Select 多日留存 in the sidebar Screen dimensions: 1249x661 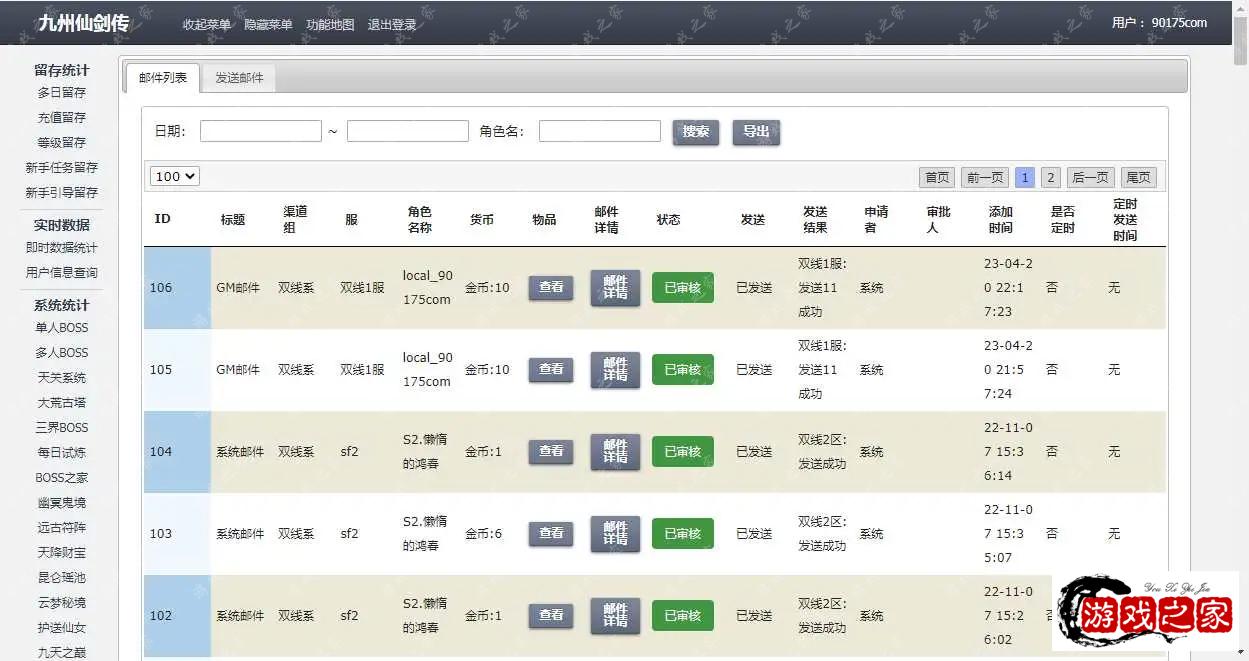click(x=62, y=93)
